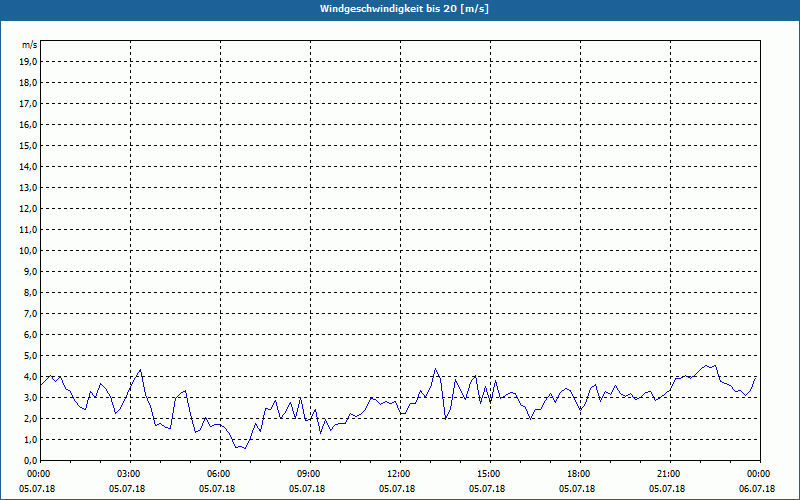
Task: Click the '11,0' y-axis label
Action: click(x=28, y=230)
